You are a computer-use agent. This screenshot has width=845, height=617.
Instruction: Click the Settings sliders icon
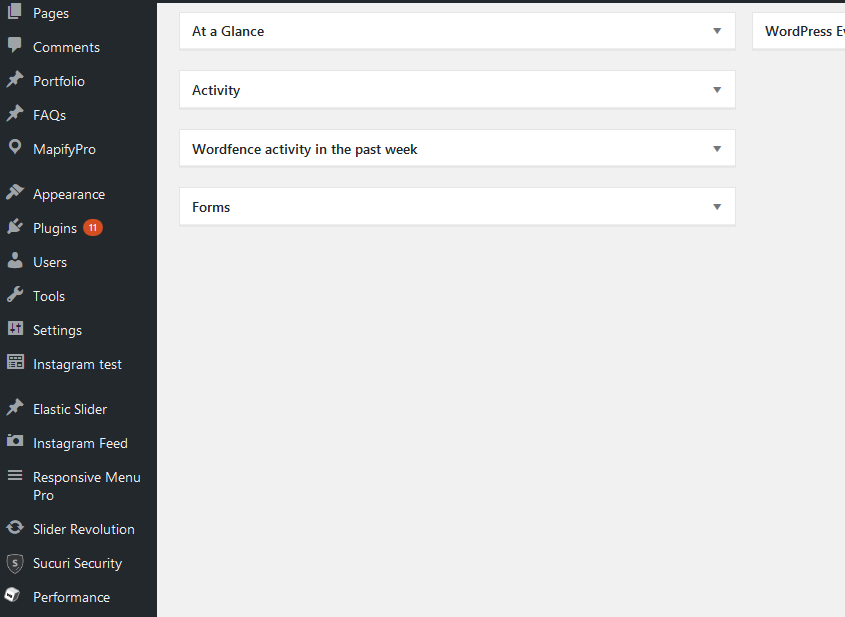point(15,330)
